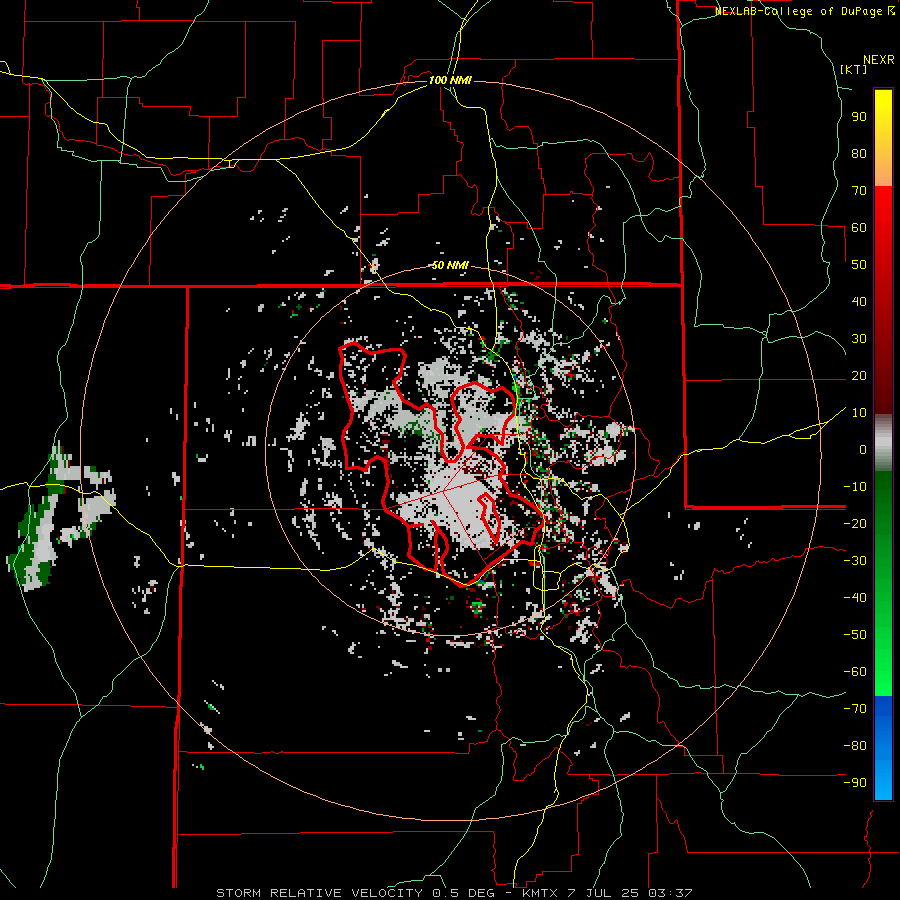Click the -60 value on velocity scale
This screenshot has height=900, width=900.
point(855,672)
